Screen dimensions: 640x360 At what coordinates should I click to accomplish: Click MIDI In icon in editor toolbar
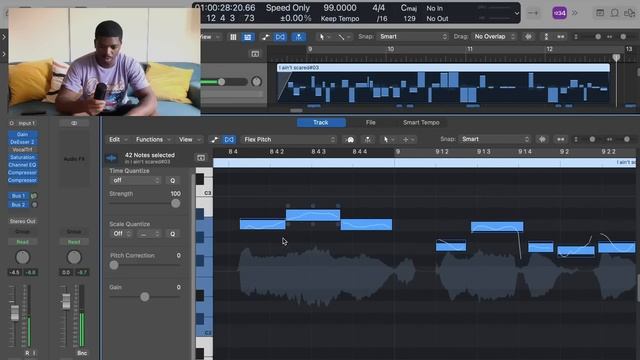[350, 140]
